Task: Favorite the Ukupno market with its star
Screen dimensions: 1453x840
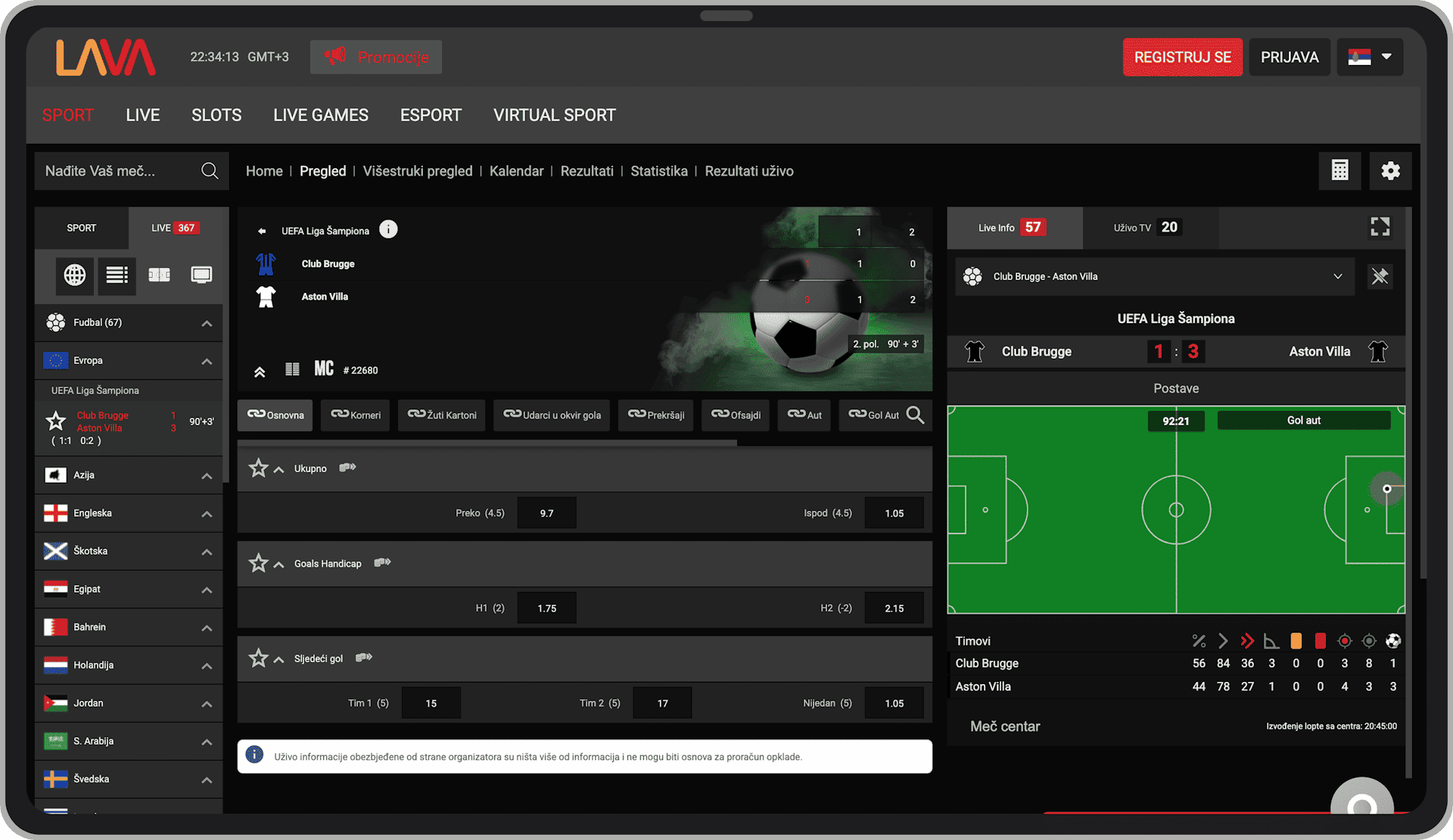Action: click(259, 468)
